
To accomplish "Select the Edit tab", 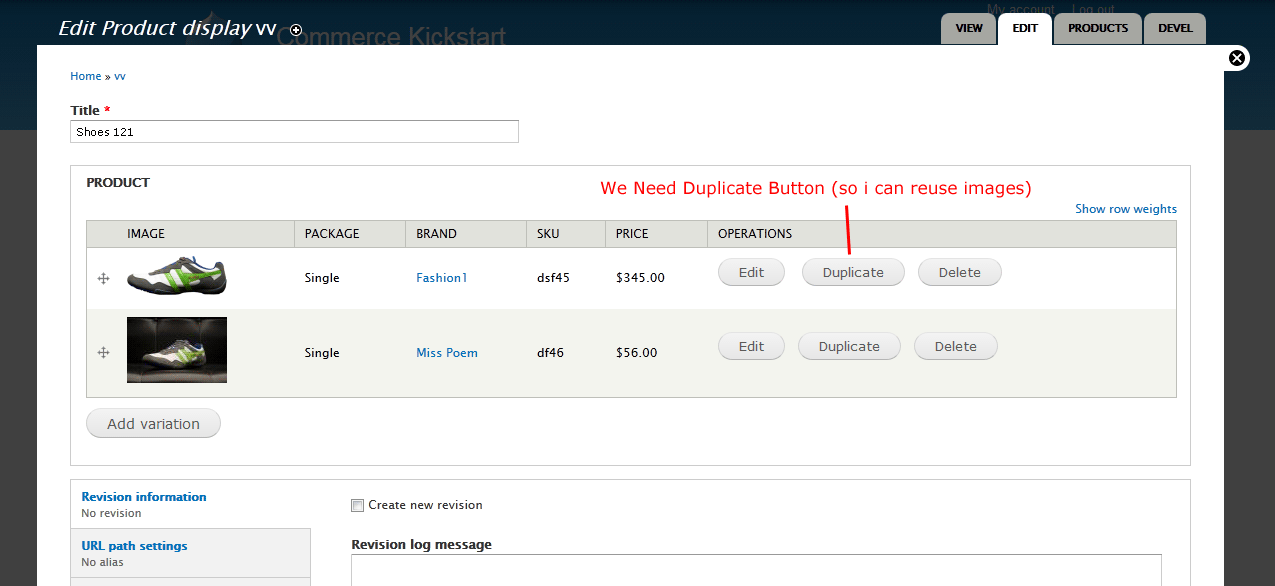I will tap(1025, 28).
